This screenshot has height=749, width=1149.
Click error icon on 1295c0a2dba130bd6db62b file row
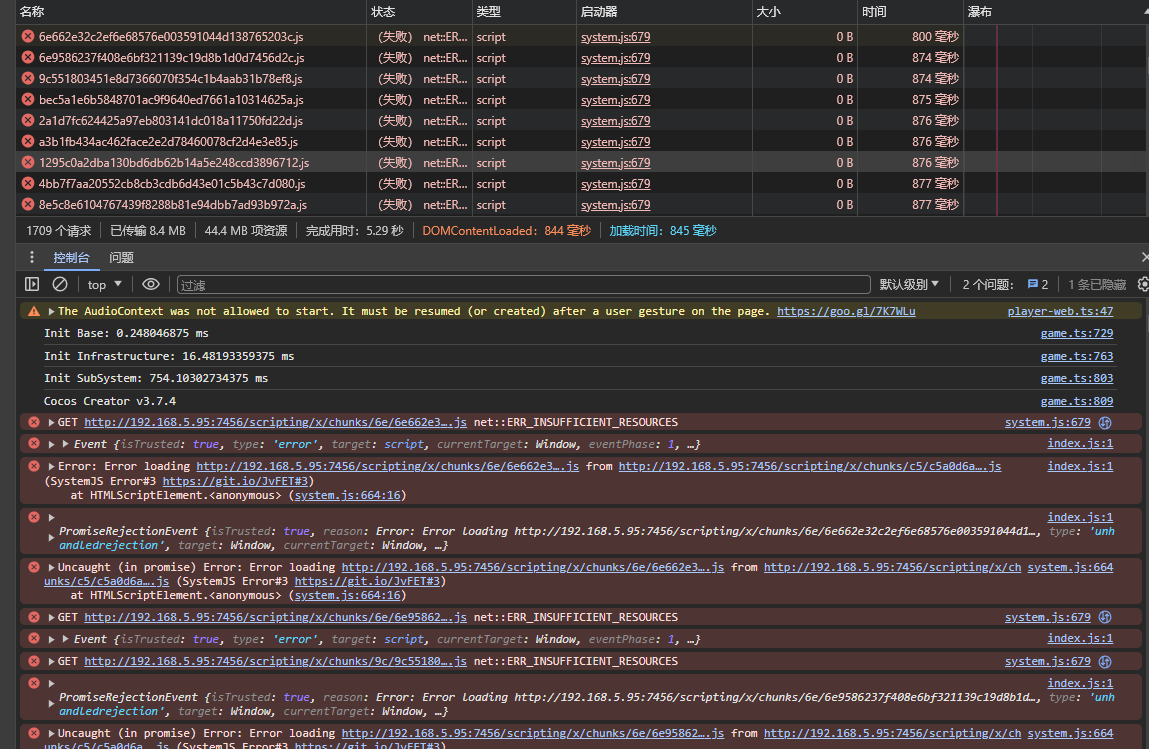(x=28, y=163)
